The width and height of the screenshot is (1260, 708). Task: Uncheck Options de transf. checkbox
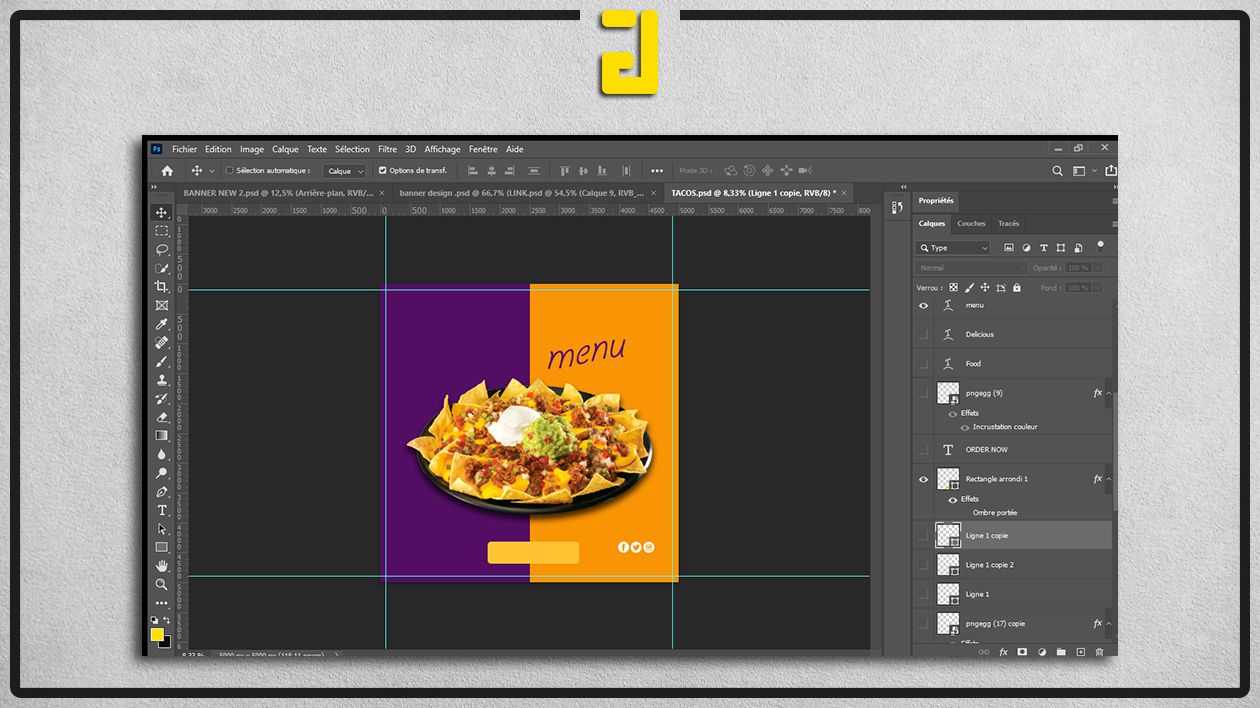(382, 171)
